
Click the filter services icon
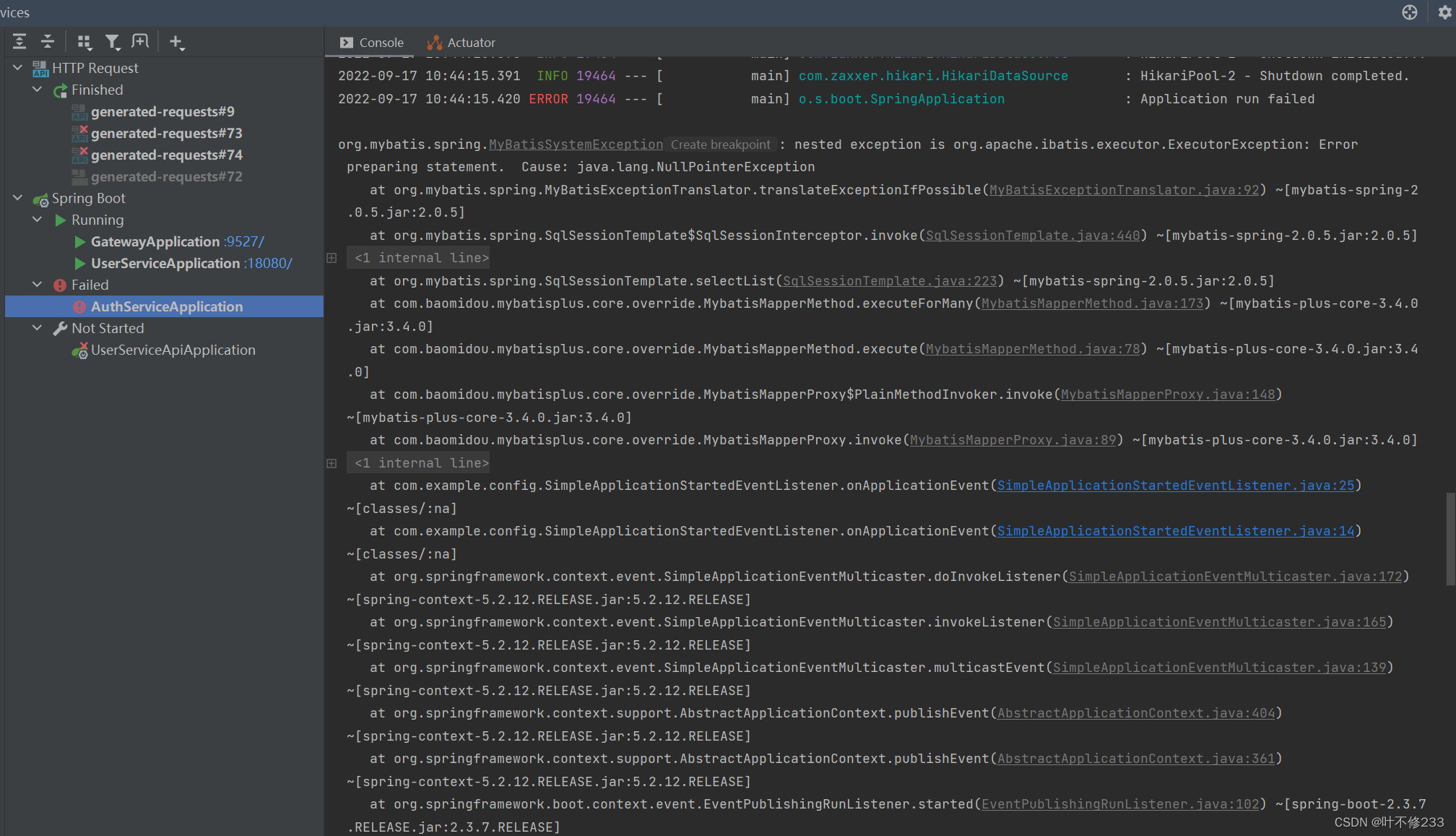113,41
